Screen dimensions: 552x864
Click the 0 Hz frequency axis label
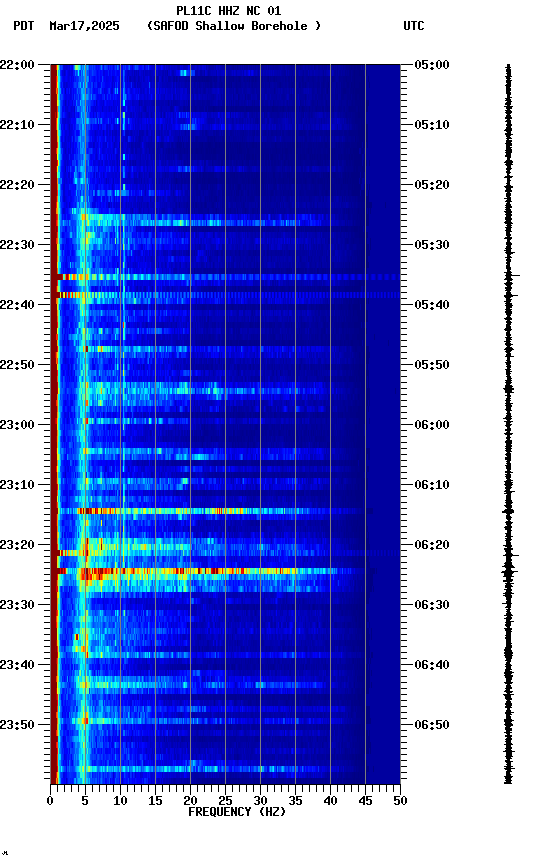[x=50, y=801]
